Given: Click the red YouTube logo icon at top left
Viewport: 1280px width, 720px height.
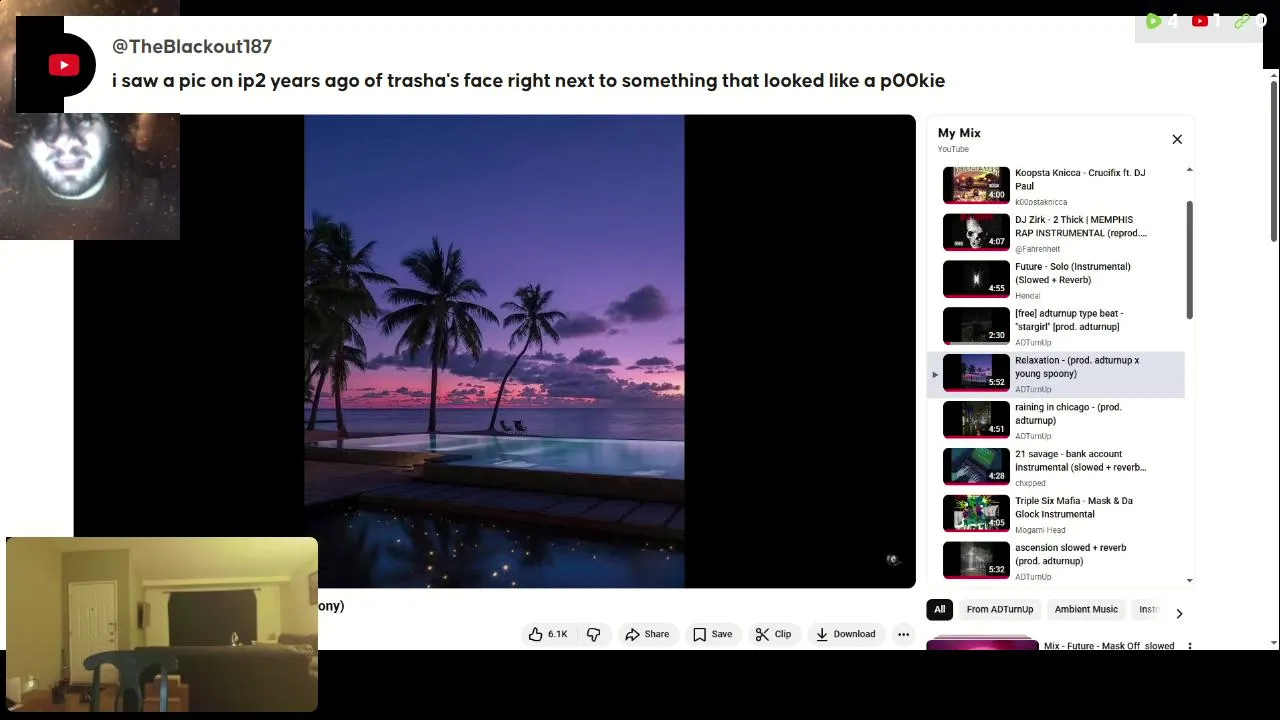Looking at the screenshot, I should [x=64, y=65].
